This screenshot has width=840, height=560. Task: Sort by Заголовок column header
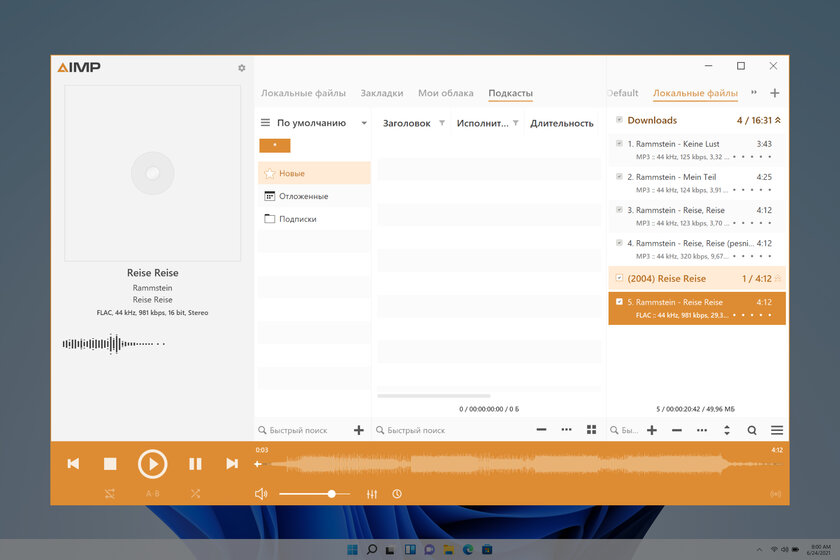[x=407, y=123]
